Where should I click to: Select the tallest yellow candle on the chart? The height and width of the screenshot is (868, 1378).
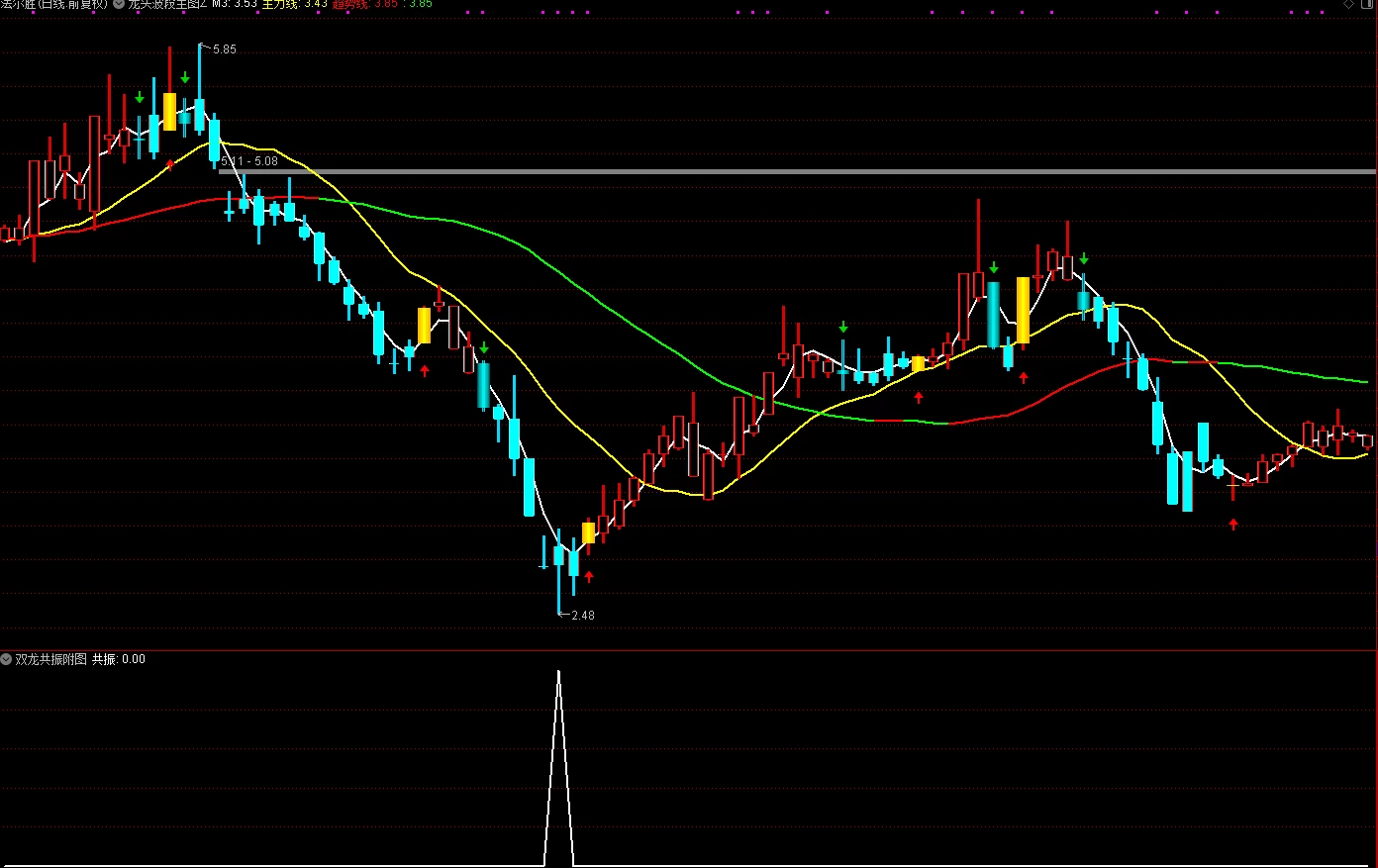click(x=1024, y=310)
